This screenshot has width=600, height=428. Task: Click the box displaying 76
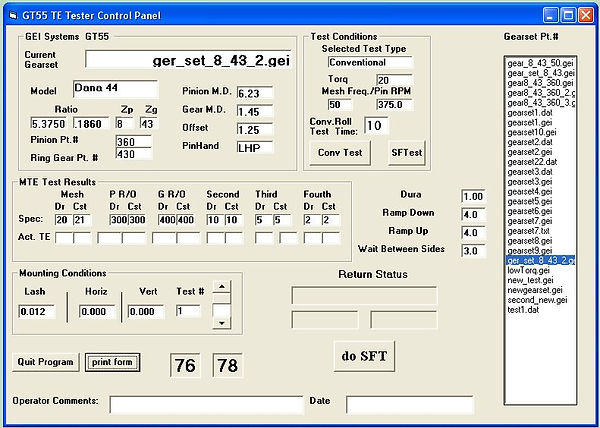click(185, 365)
